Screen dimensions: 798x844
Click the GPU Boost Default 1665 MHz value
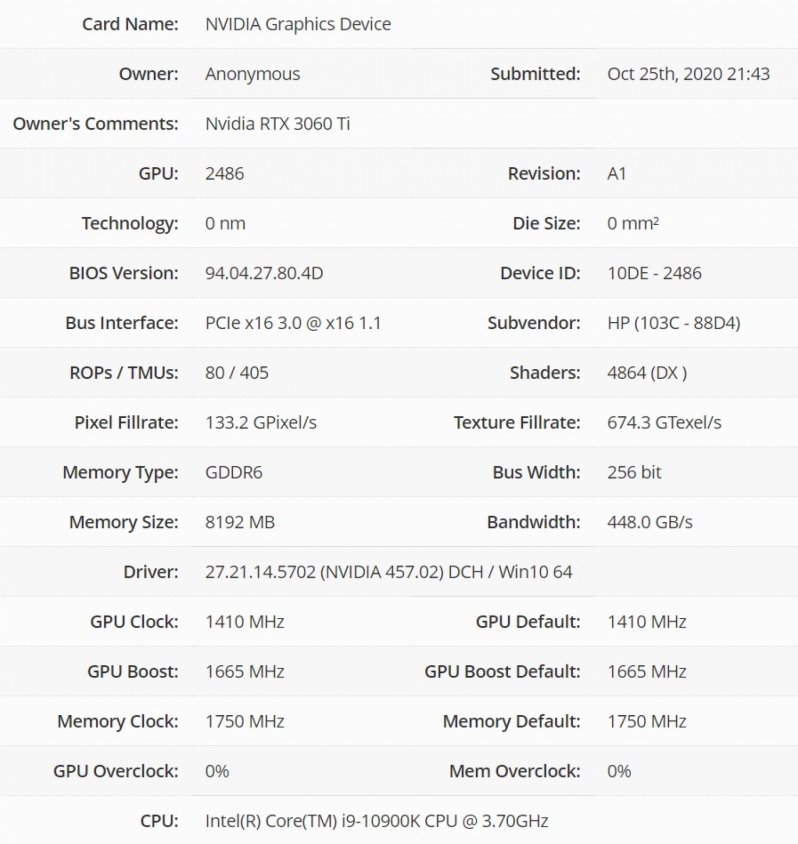coord(647,671)
